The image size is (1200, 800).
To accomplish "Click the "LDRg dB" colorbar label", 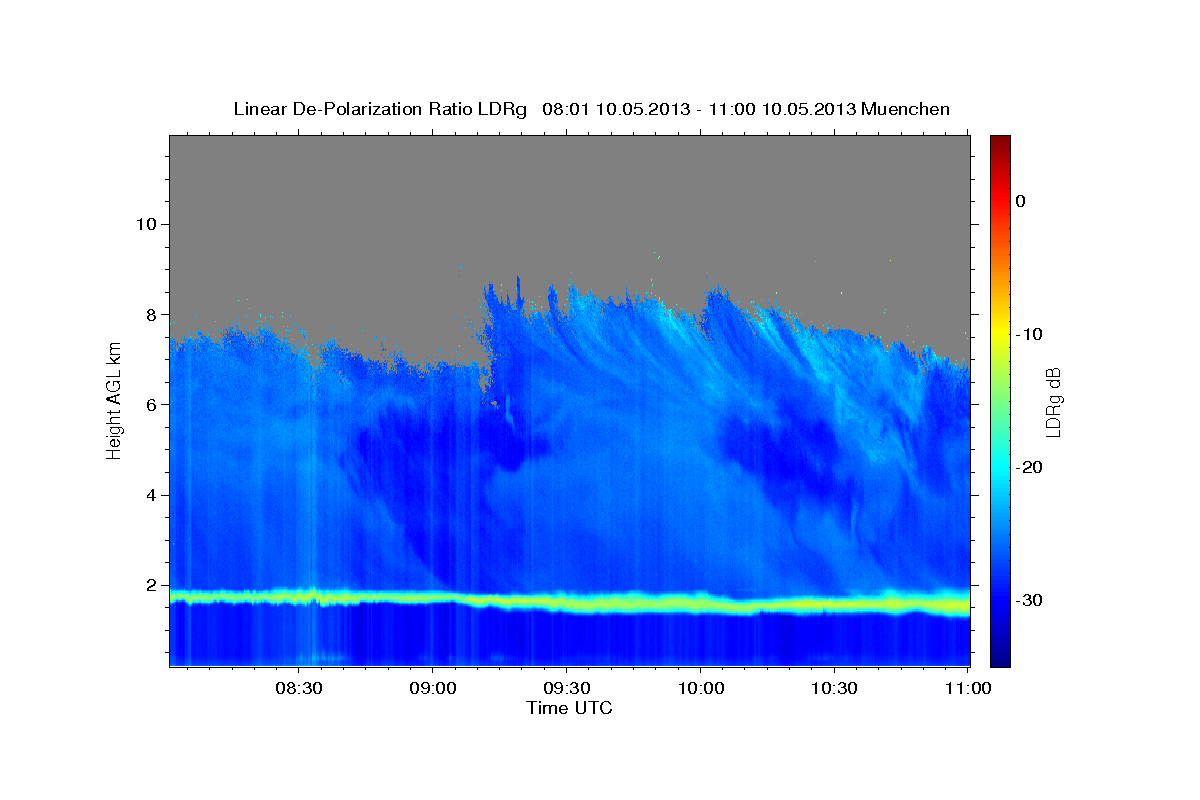I will click(x=1052, y=402).
